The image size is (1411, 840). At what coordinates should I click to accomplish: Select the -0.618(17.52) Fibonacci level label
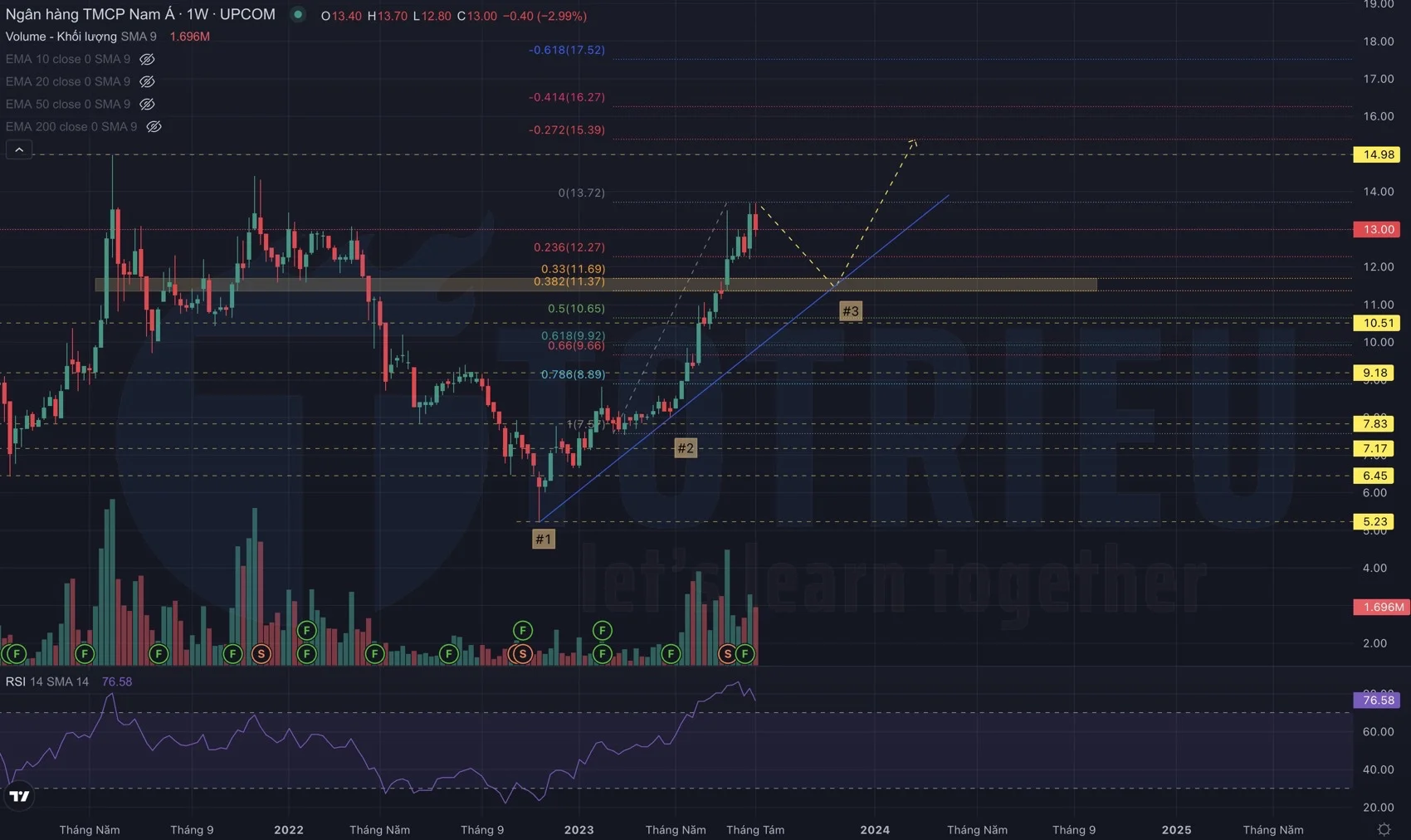567,50
